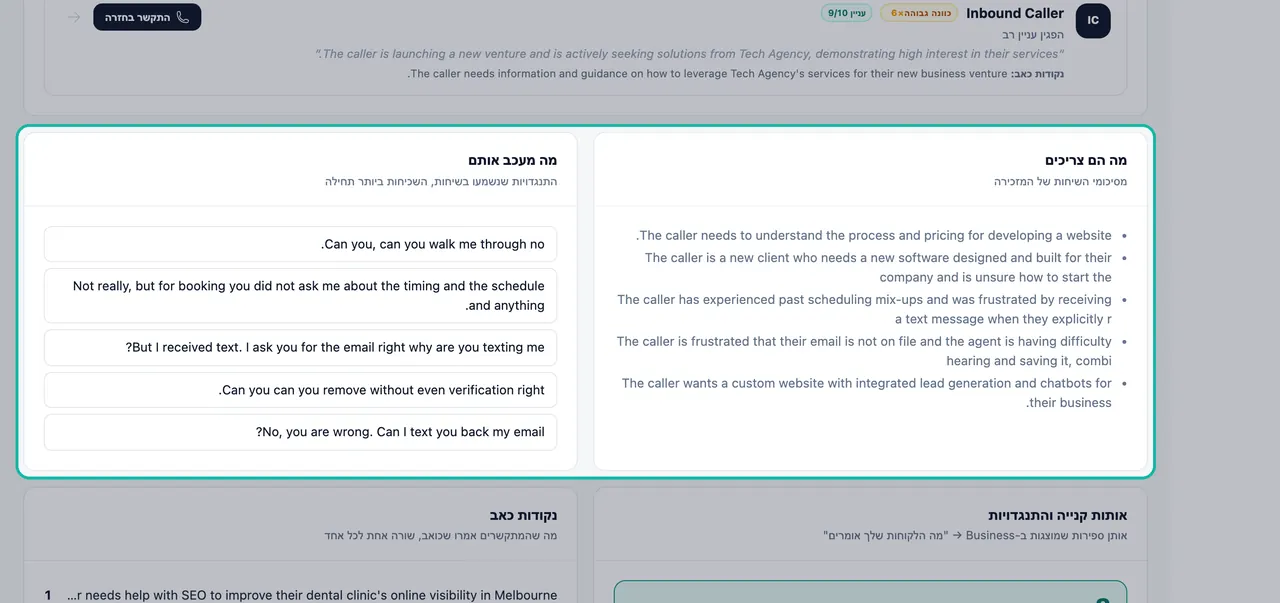Select the objection "No, you are wrong"
The image size is (1280, 603).
(300, 432)
